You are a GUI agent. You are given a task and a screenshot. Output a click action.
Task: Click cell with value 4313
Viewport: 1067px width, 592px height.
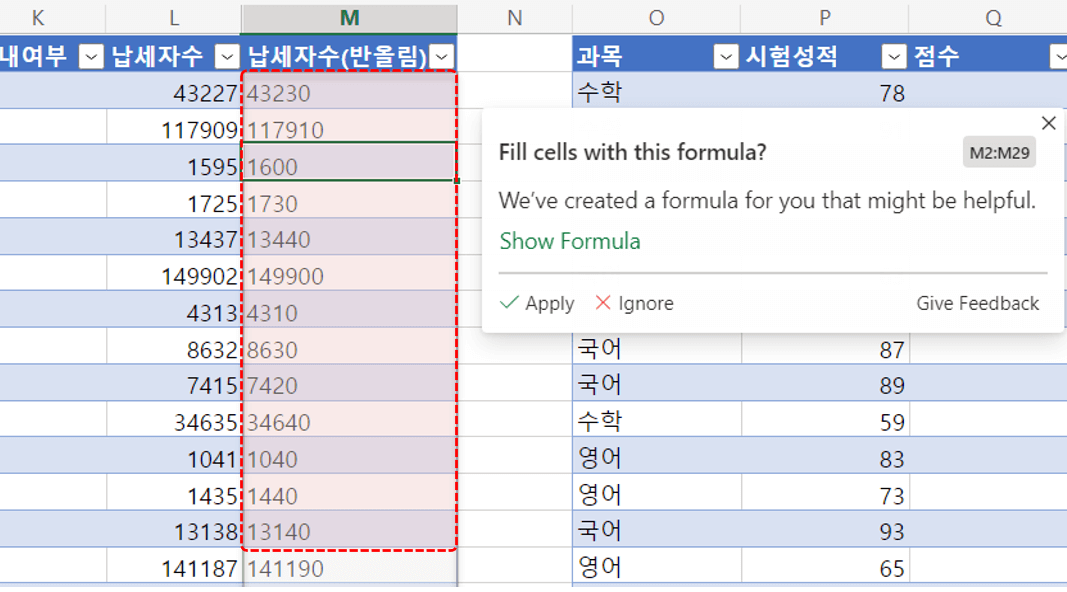tap(174, 310)
